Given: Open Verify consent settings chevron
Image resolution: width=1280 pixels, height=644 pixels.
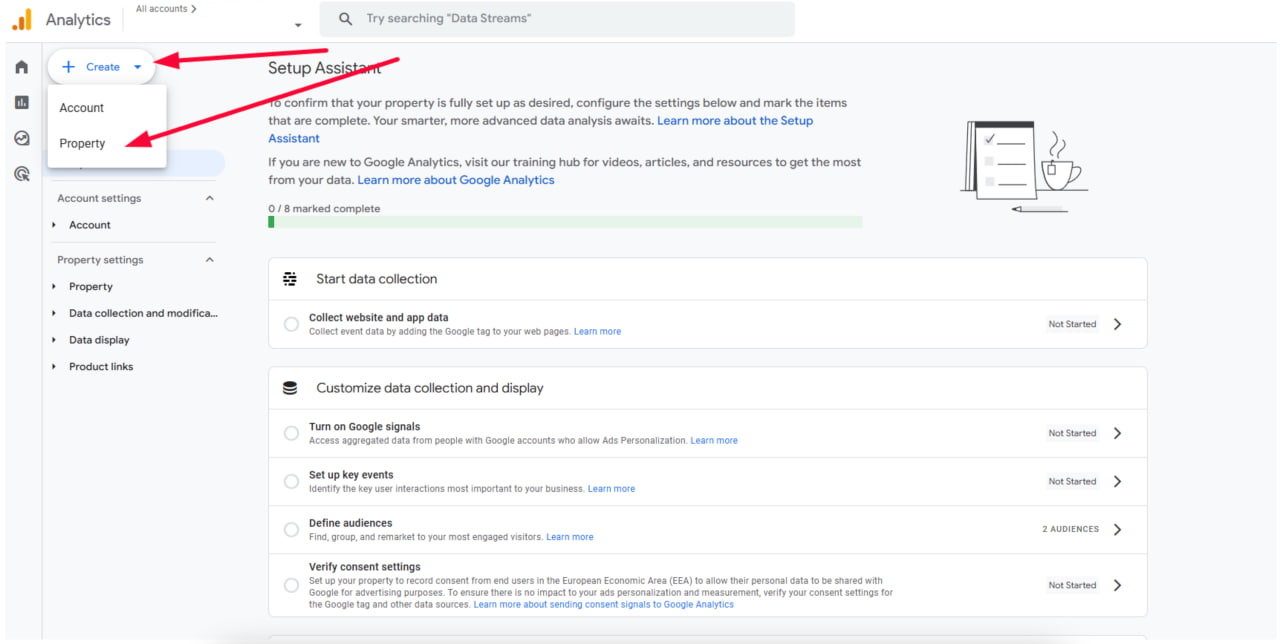Looking at the screenshot, I should tap(1117, 585).
